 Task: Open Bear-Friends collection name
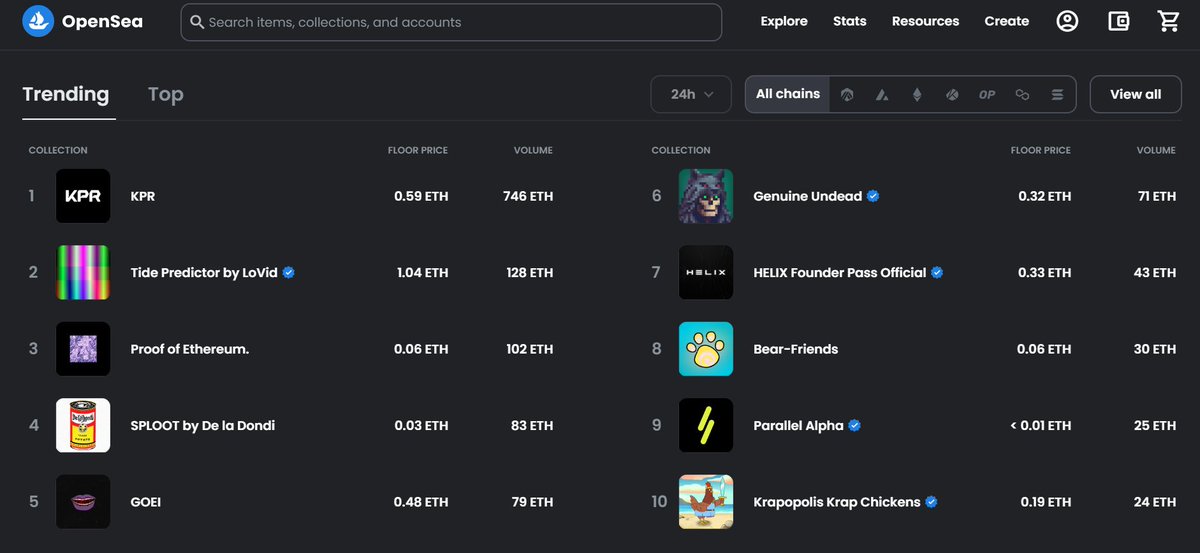coord(796,349)
